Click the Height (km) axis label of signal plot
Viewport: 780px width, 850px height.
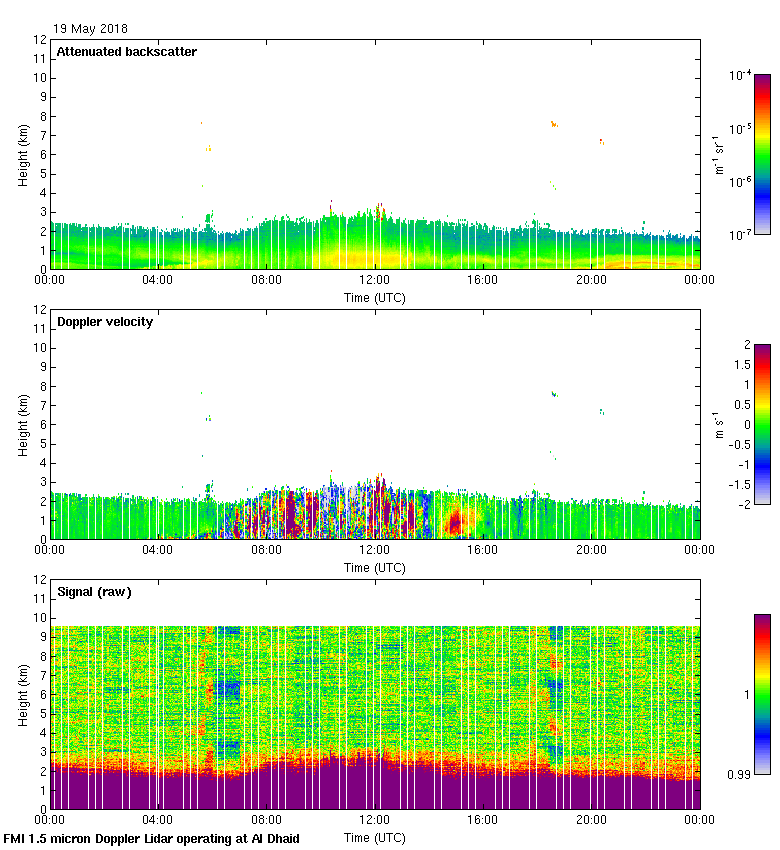click(x=22, y=694)
